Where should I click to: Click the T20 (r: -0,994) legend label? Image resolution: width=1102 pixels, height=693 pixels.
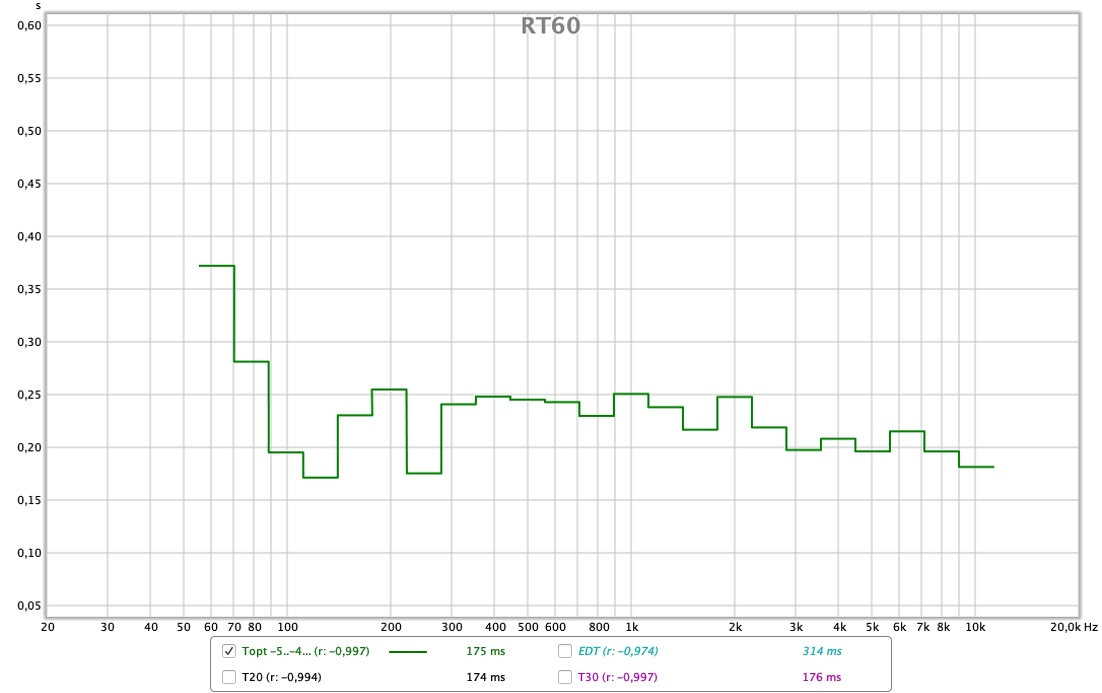pos(281,677)
